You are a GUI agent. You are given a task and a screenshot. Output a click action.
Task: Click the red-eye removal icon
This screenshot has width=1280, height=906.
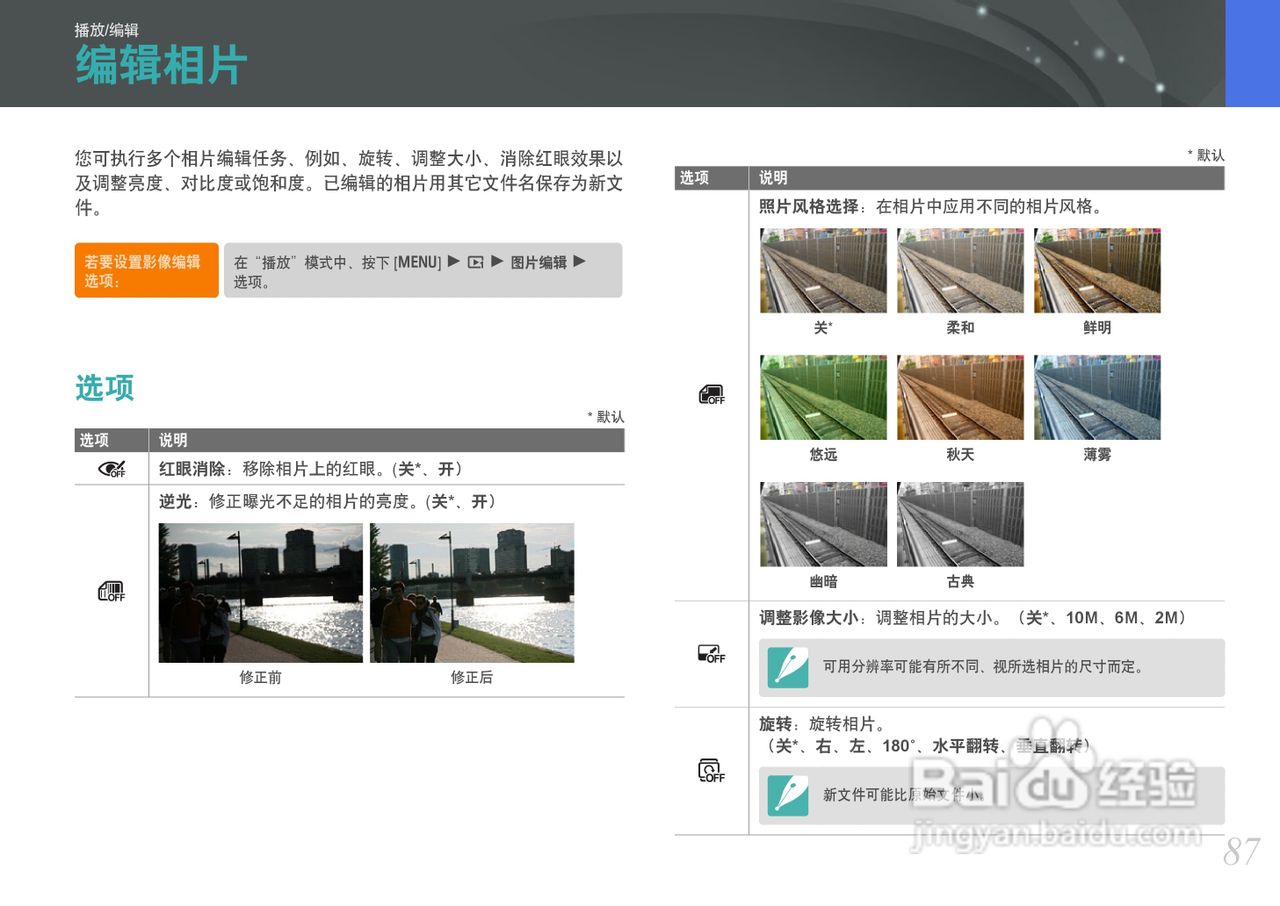click(x=111, y=469)
